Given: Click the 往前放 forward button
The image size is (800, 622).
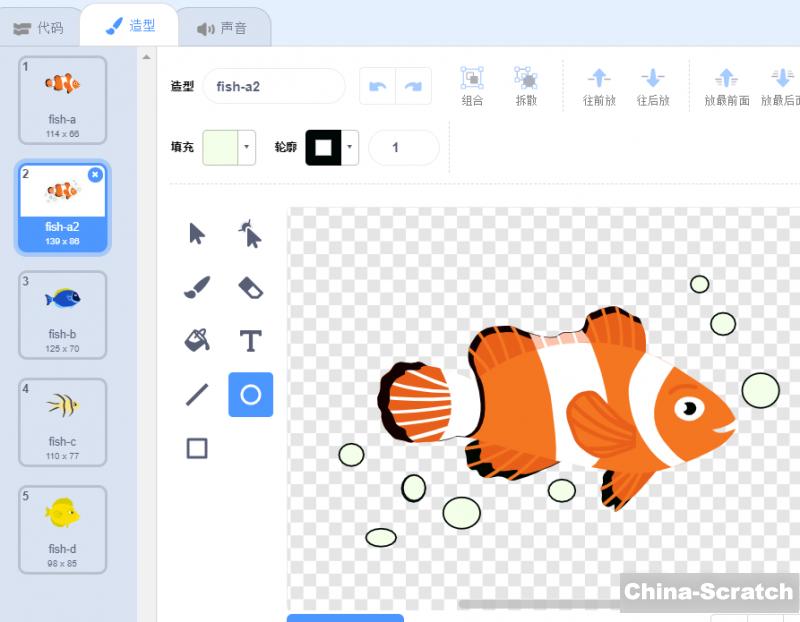Looking at the screenshot, I should click(x=598, y=86).
